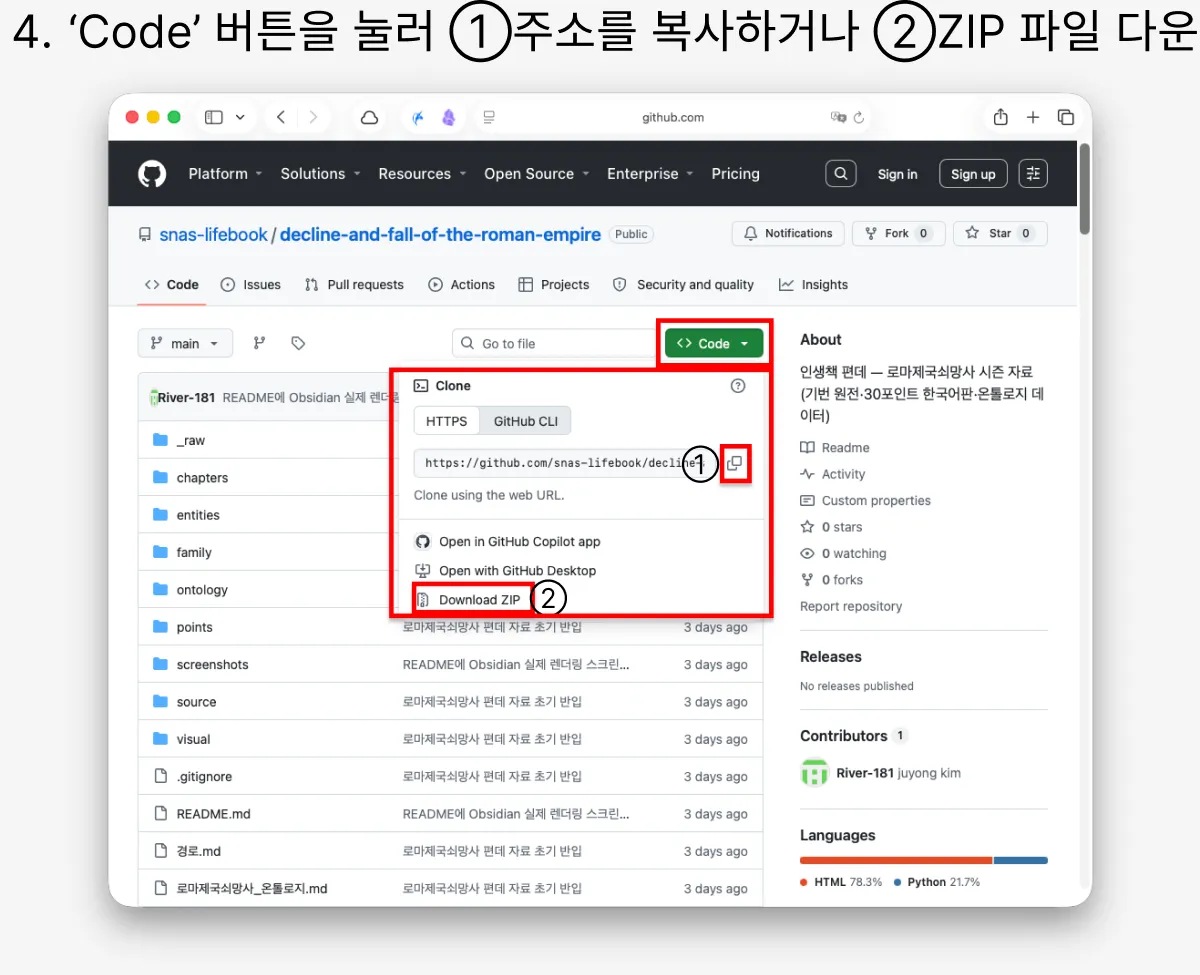Image resolution: width=1200 pixels, height=975 pixels.
Task: Expand the Solutions menu
Action: pos(320,174)
